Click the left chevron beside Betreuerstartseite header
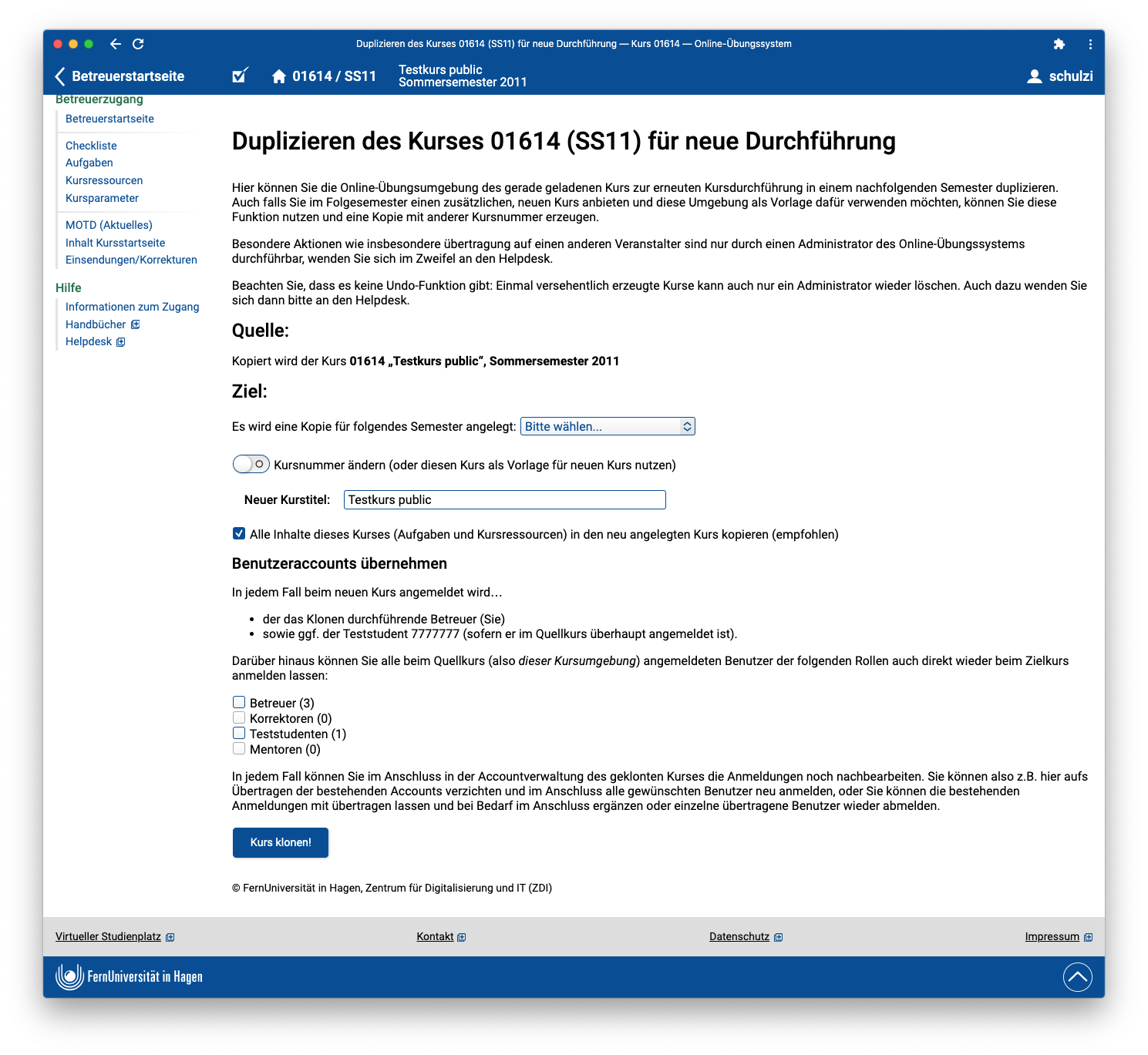Viewport: 1148px width, 1055px height. pos(60,76)
